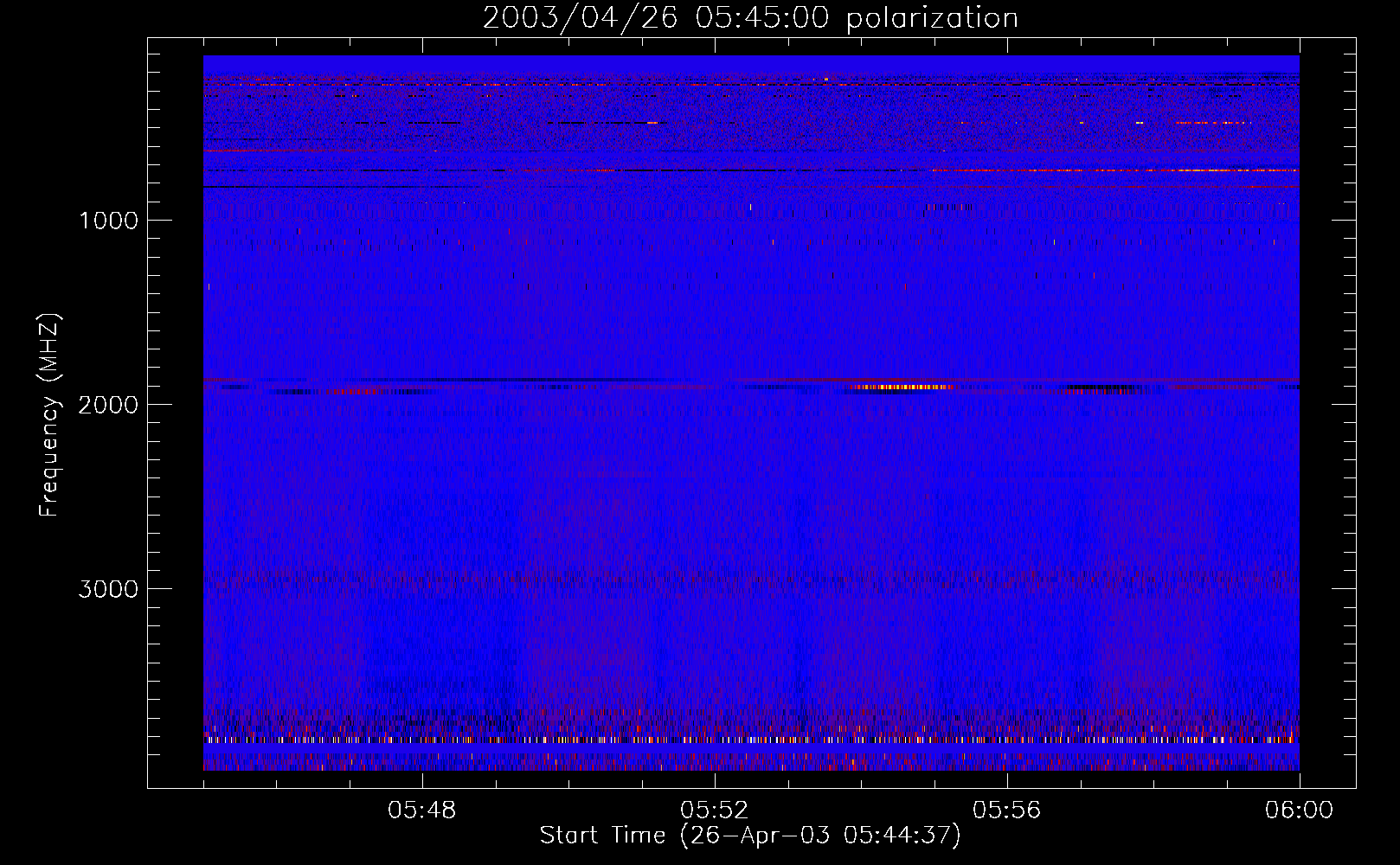Select the 'Frequency (MHZ)' y-axis label
This screenshot has width=1400, height=865.
pyautogui.click(x=49, y=415)
